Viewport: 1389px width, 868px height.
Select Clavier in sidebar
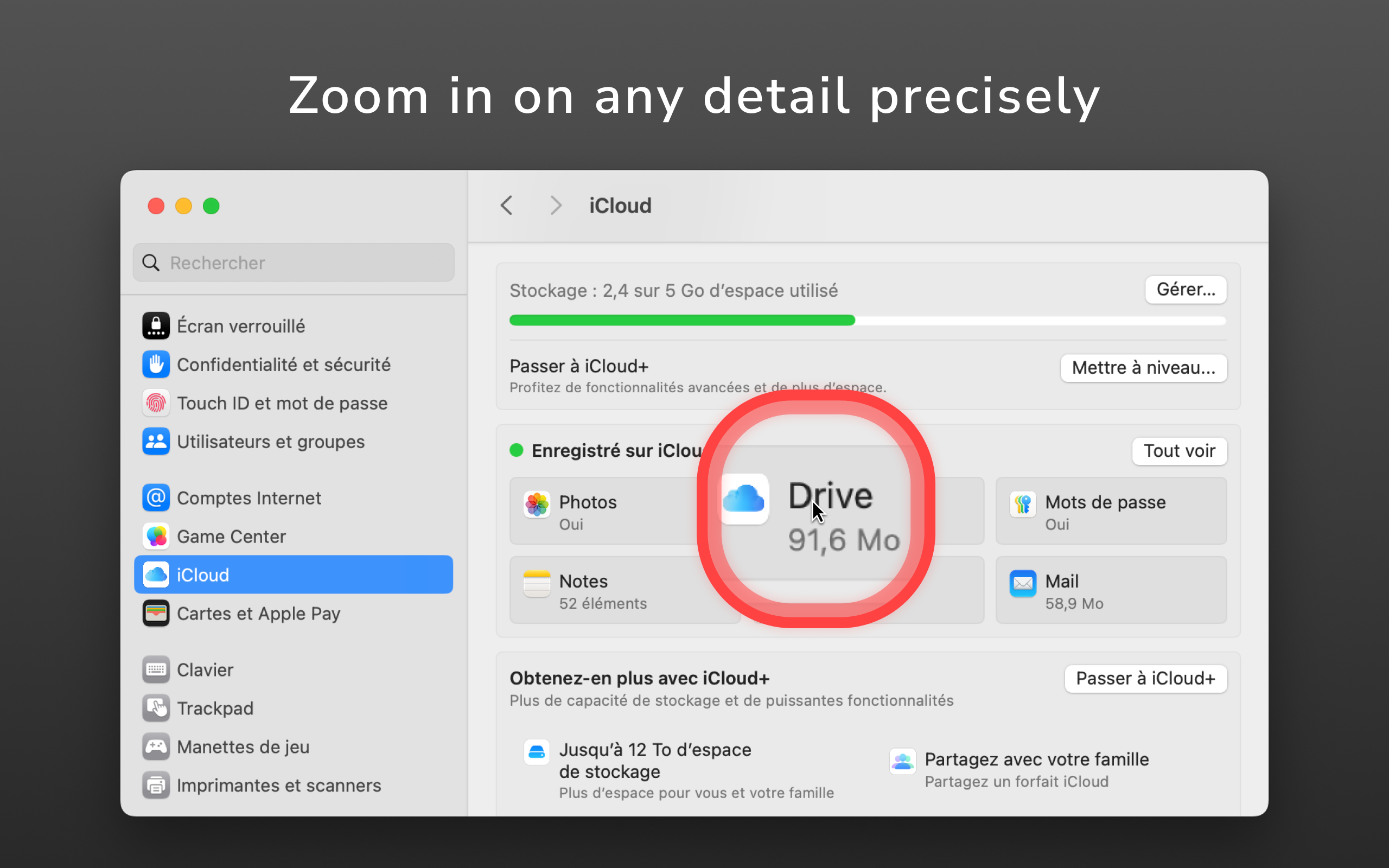coord(294,669)
